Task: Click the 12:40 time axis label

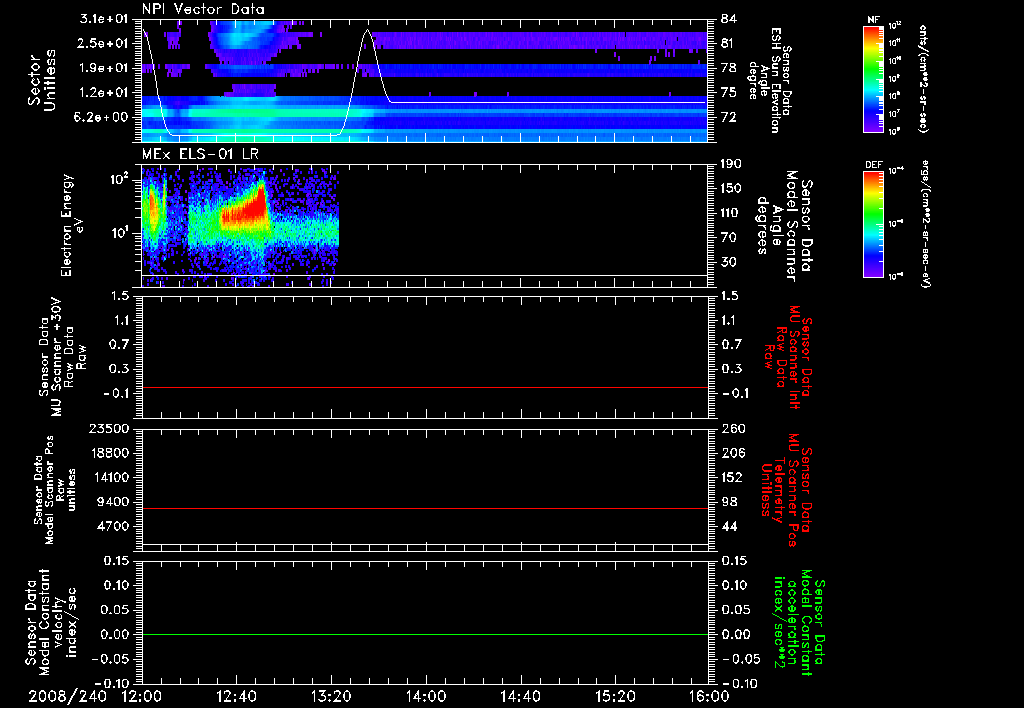Action: coord(236,696)
